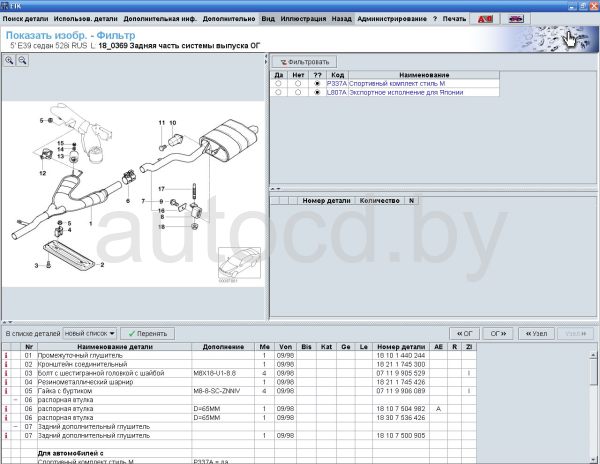600x464 pixels.
Task: Click the Спортивный комплект стиль M link
Action: point(397,83)
